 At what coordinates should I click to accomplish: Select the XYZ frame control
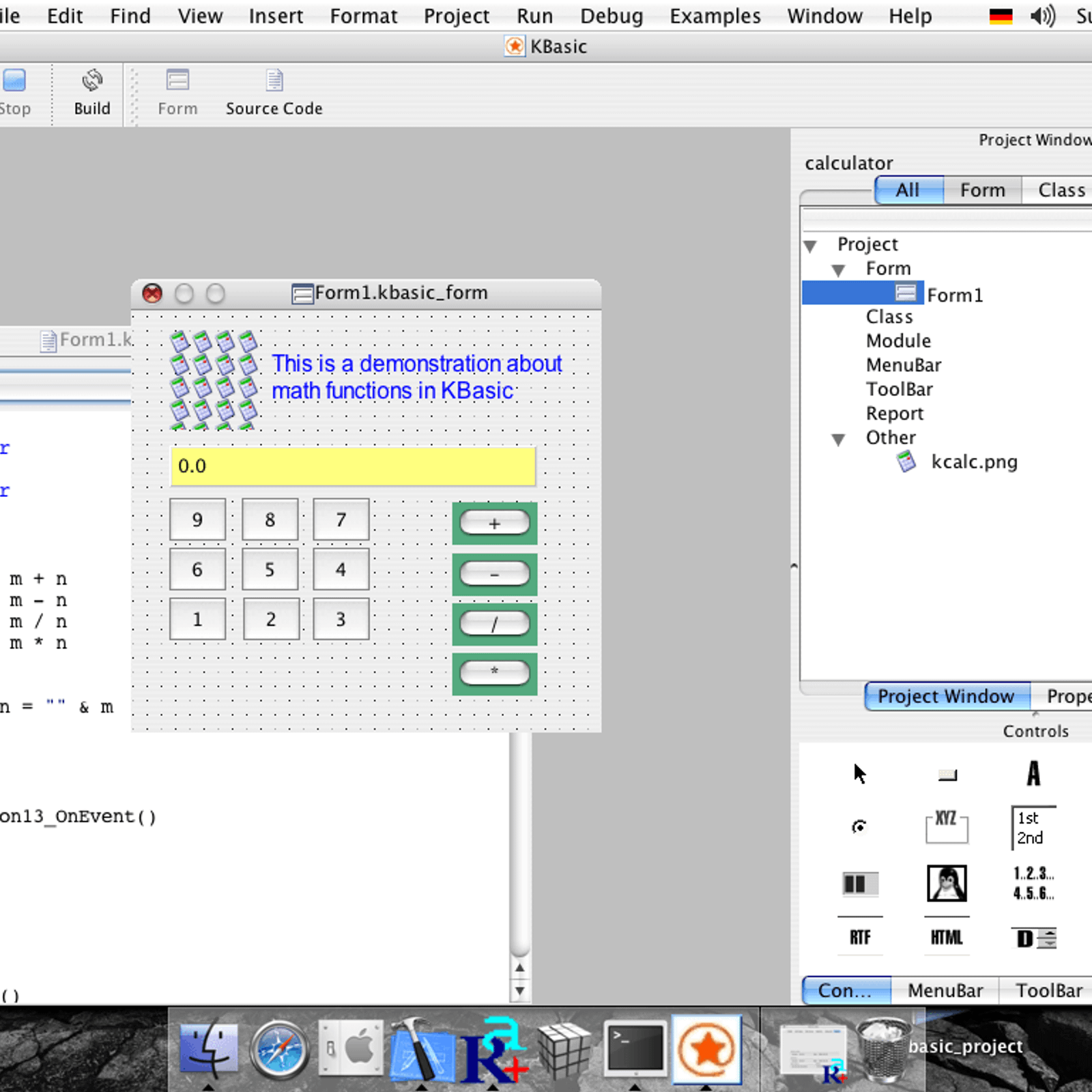946,827
